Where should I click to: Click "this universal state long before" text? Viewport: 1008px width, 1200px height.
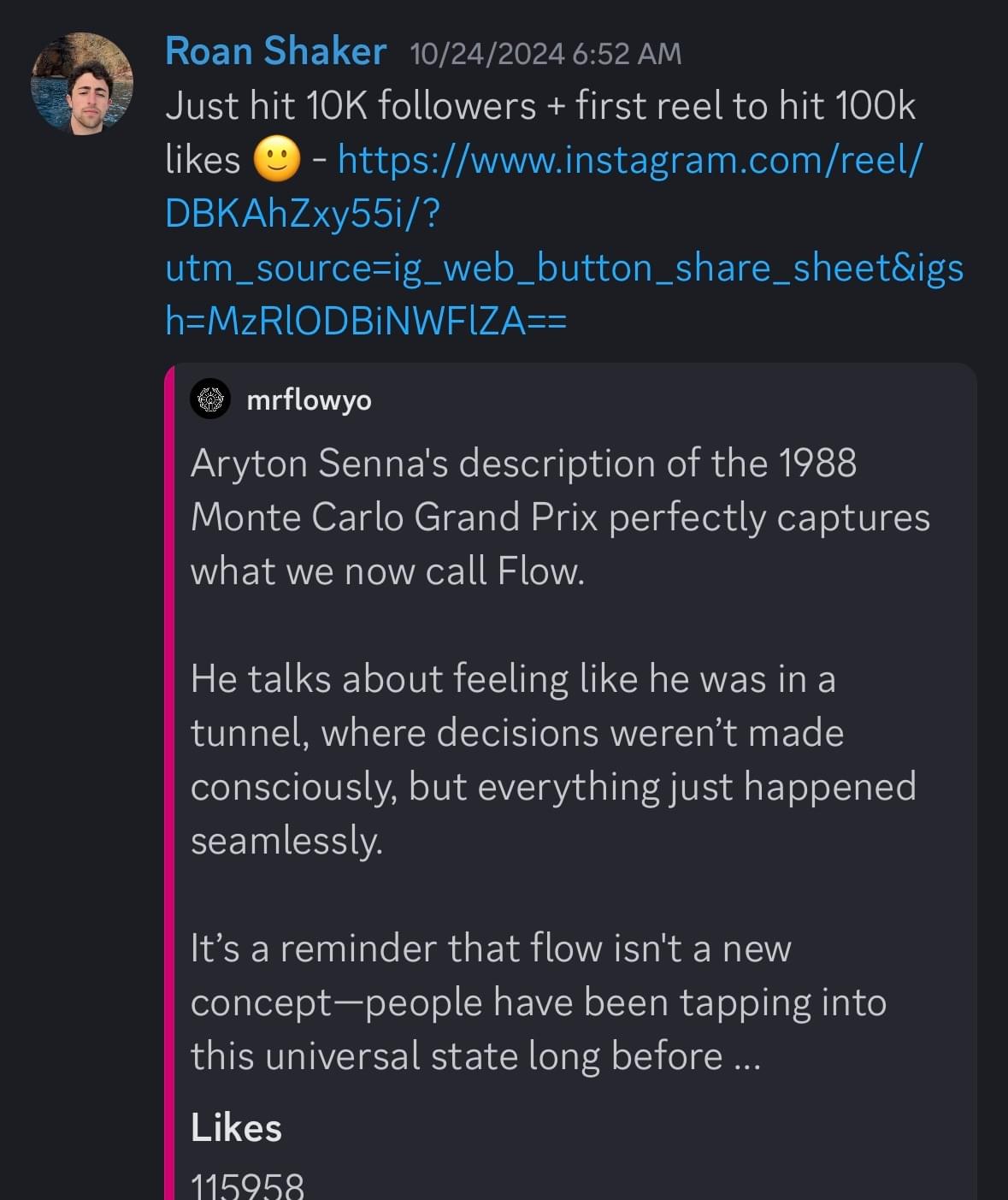point(456,1057)
